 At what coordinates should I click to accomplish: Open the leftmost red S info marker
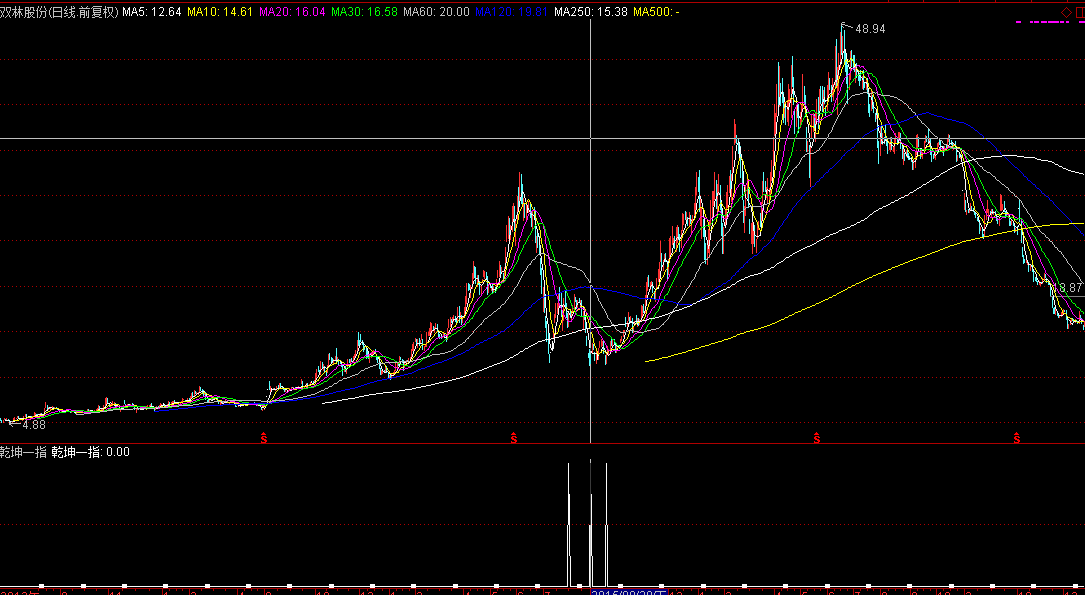point(264,437)
